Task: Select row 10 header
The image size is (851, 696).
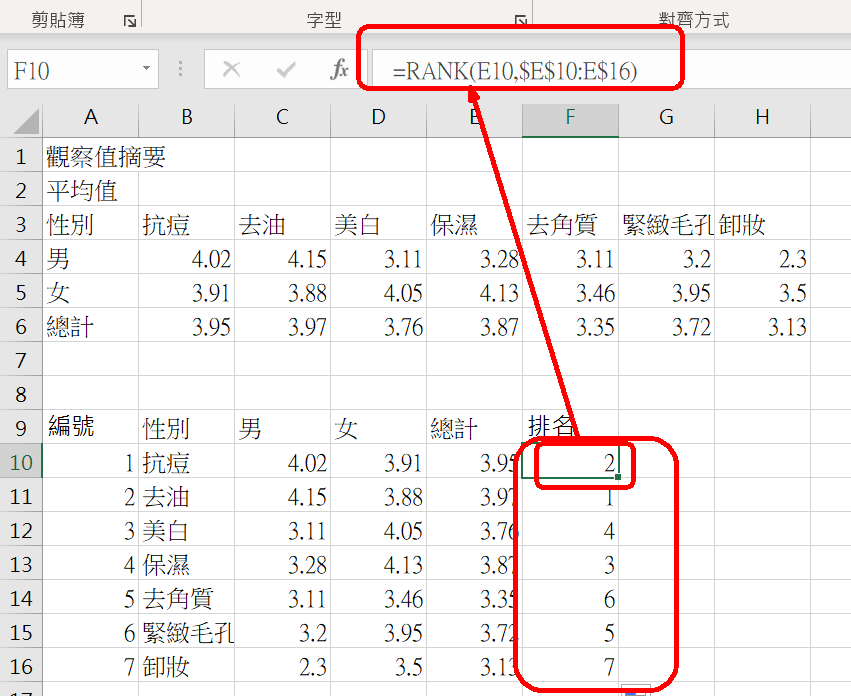Action: click(21, 463)
